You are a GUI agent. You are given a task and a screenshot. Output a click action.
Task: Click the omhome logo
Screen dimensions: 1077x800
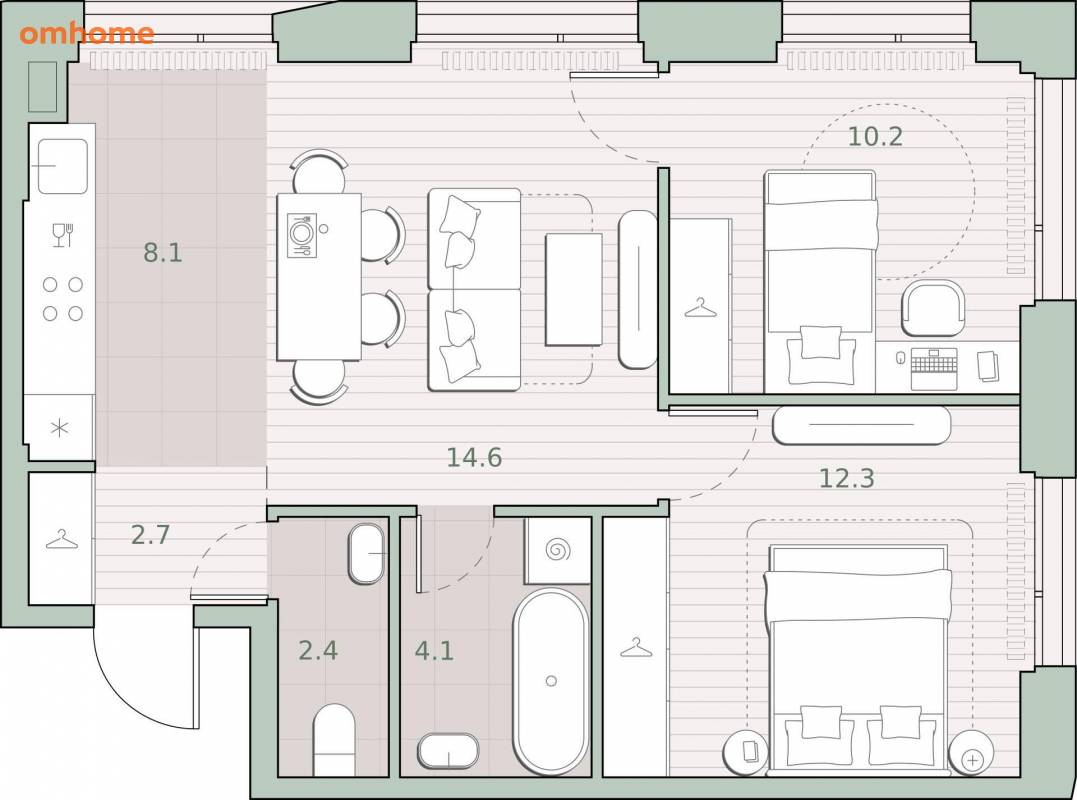click(87, 33)
